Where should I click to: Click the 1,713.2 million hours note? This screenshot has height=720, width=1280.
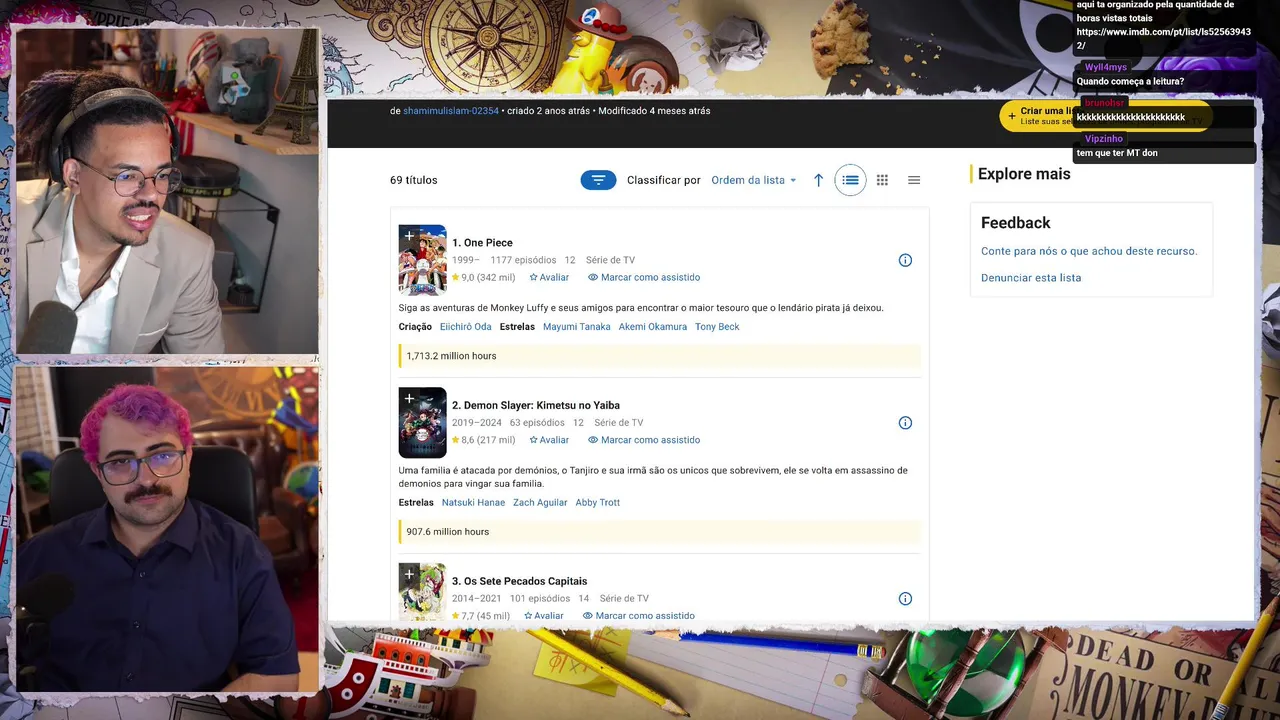click(x=451, y=356)
